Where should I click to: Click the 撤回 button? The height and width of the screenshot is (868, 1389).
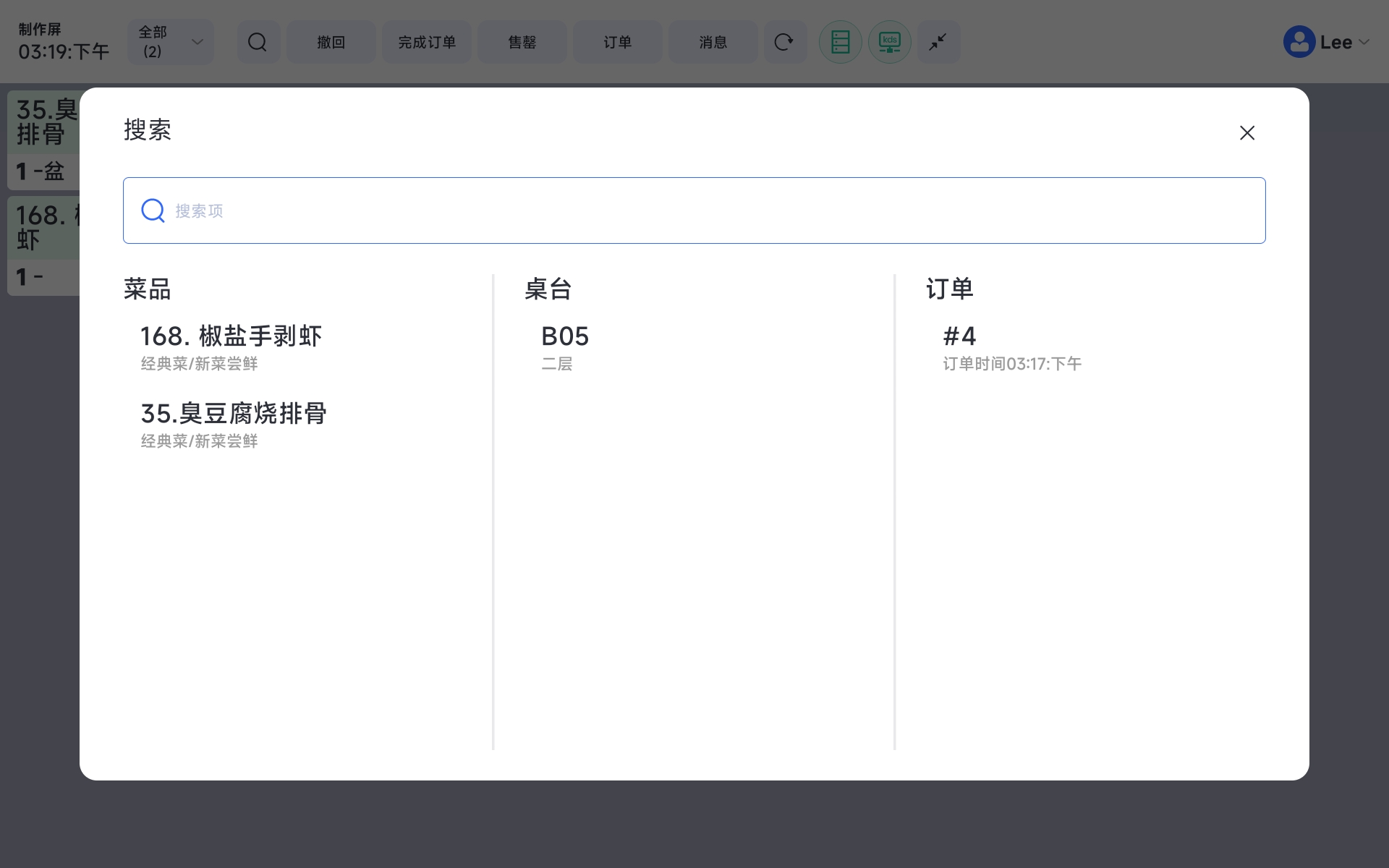tap(331, 42)
